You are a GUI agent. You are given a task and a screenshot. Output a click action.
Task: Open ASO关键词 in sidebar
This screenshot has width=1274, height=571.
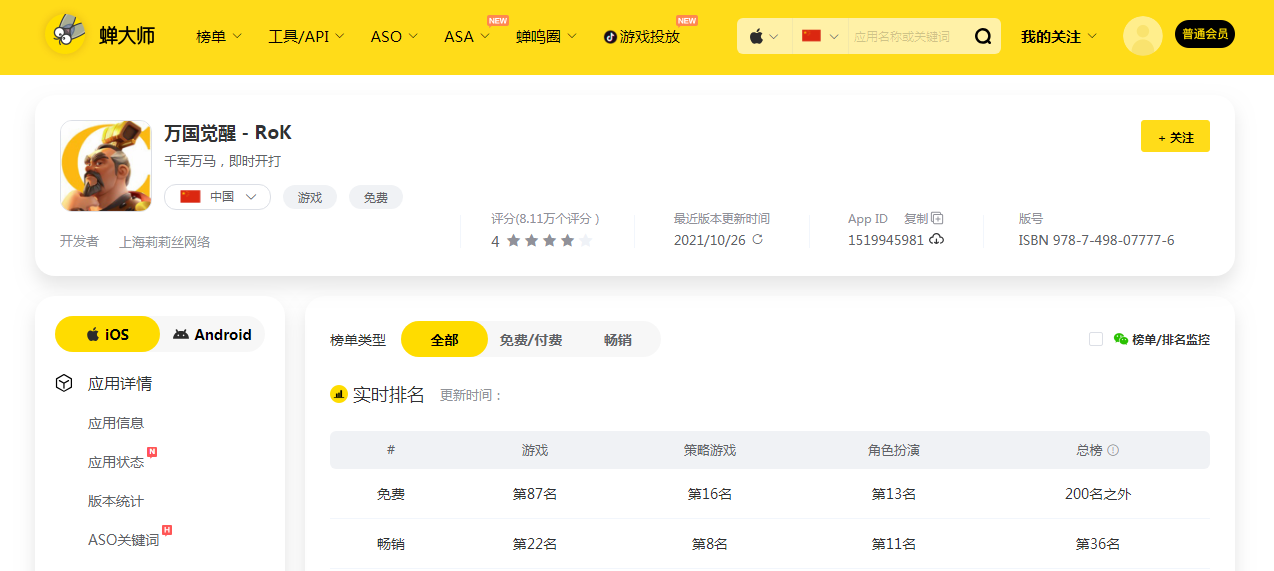(x=123, y=540)
